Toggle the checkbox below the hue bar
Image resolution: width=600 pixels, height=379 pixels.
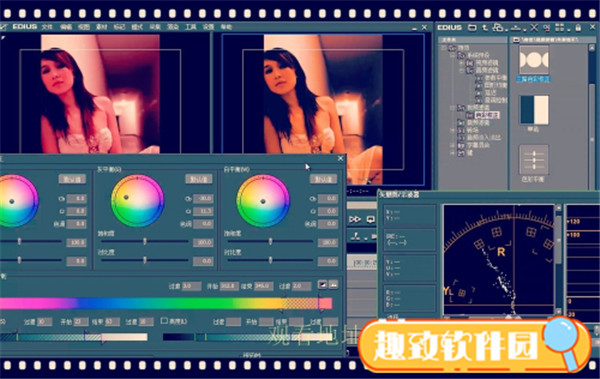[164, 321]
